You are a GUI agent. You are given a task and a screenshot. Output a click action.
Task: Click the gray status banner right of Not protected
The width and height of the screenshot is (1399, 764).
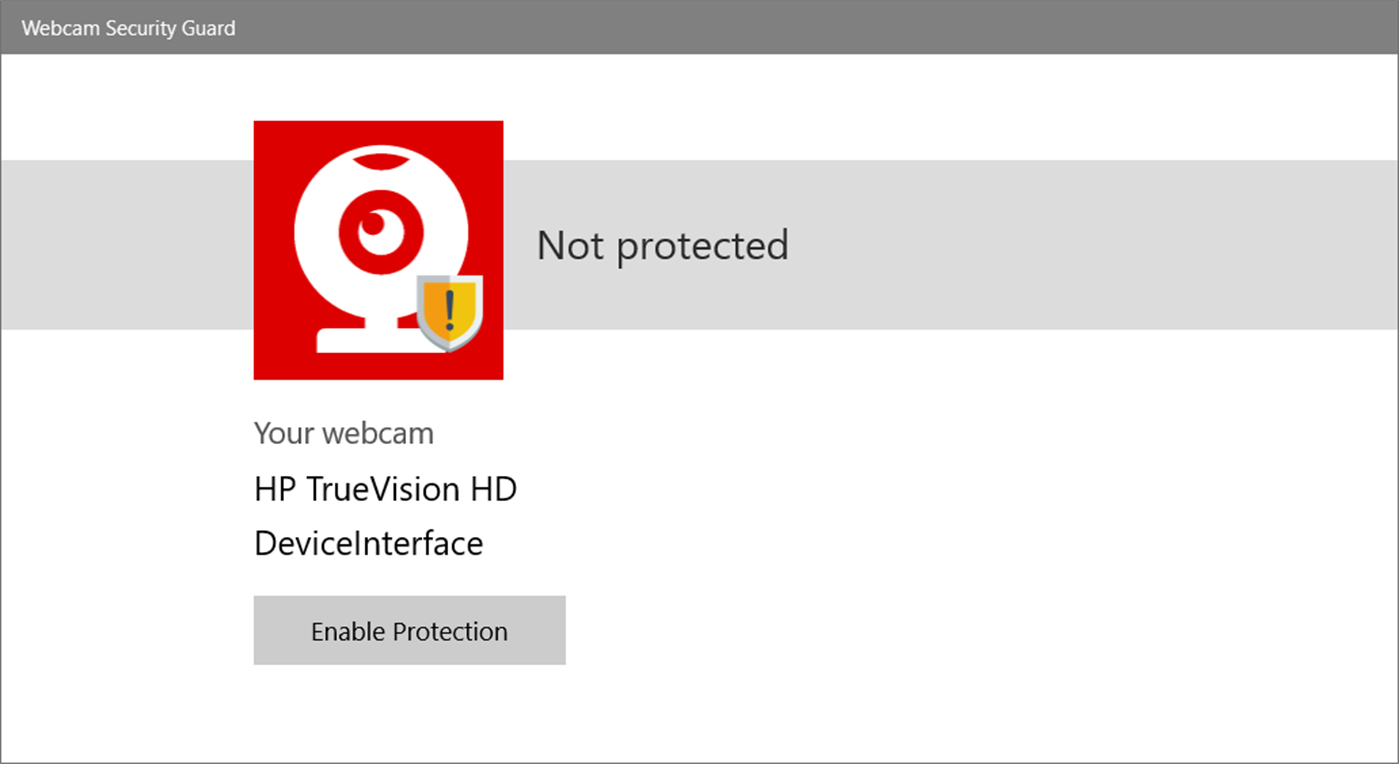click(1090, 245)
